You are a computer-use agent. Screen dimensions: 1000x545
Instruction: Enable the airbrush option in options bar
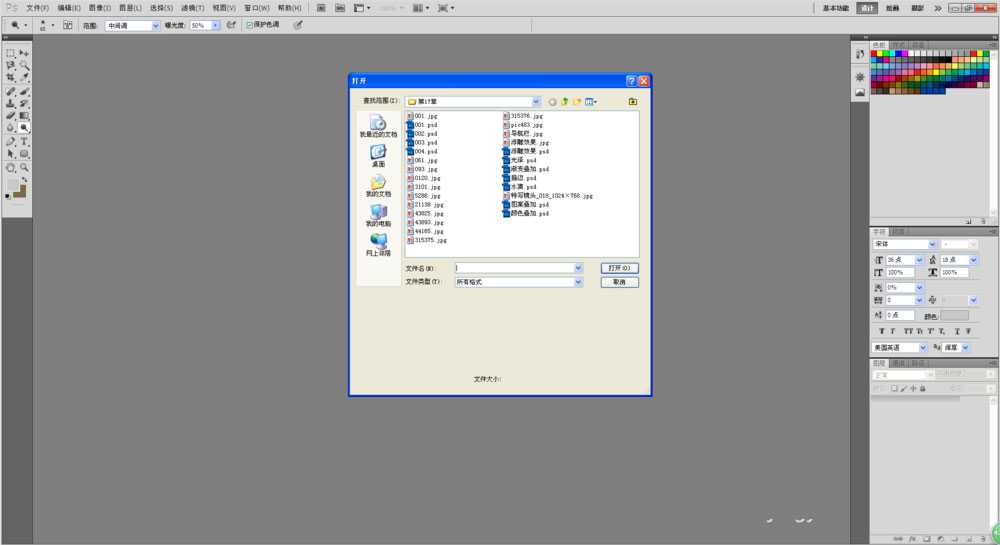[231, 25]
